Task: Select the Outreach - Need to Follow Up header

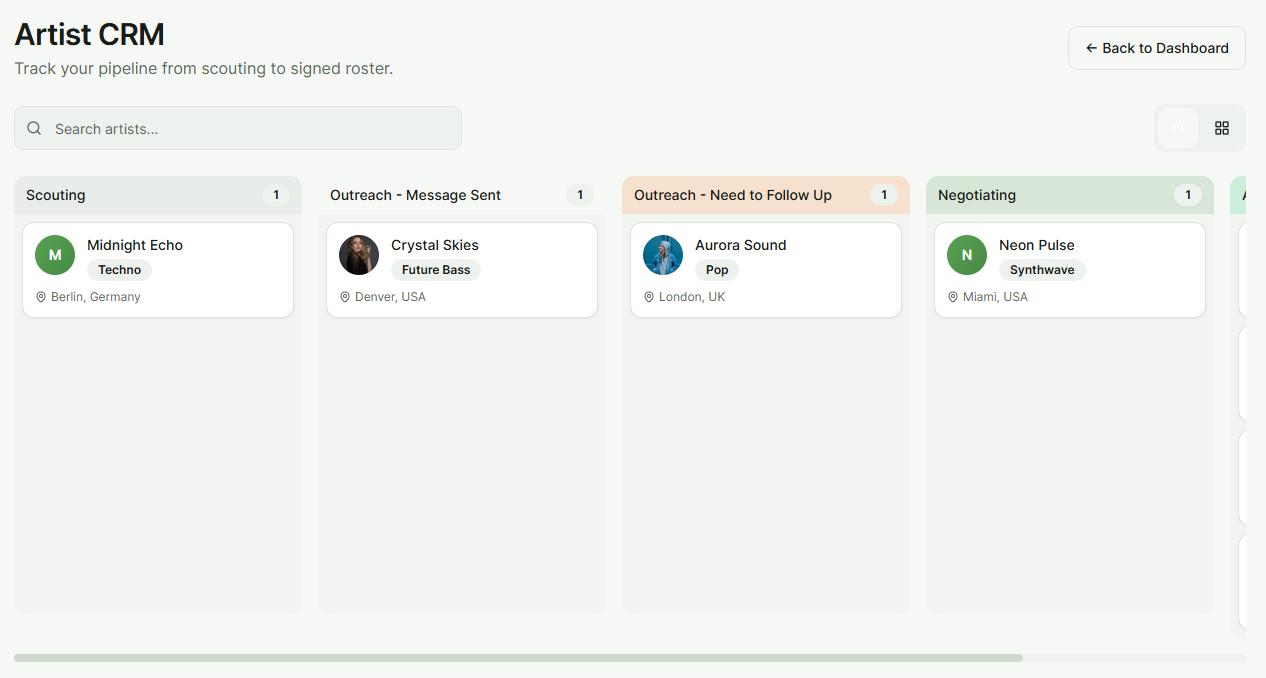Action: coord(732,195)
